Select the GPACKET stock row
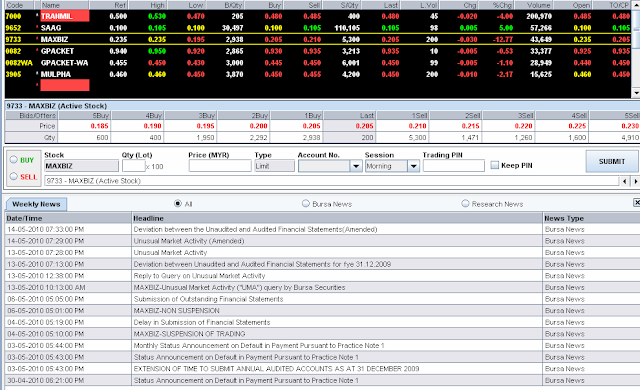The width and height of the screenshot is (640, 390). [x=318, y=51]
